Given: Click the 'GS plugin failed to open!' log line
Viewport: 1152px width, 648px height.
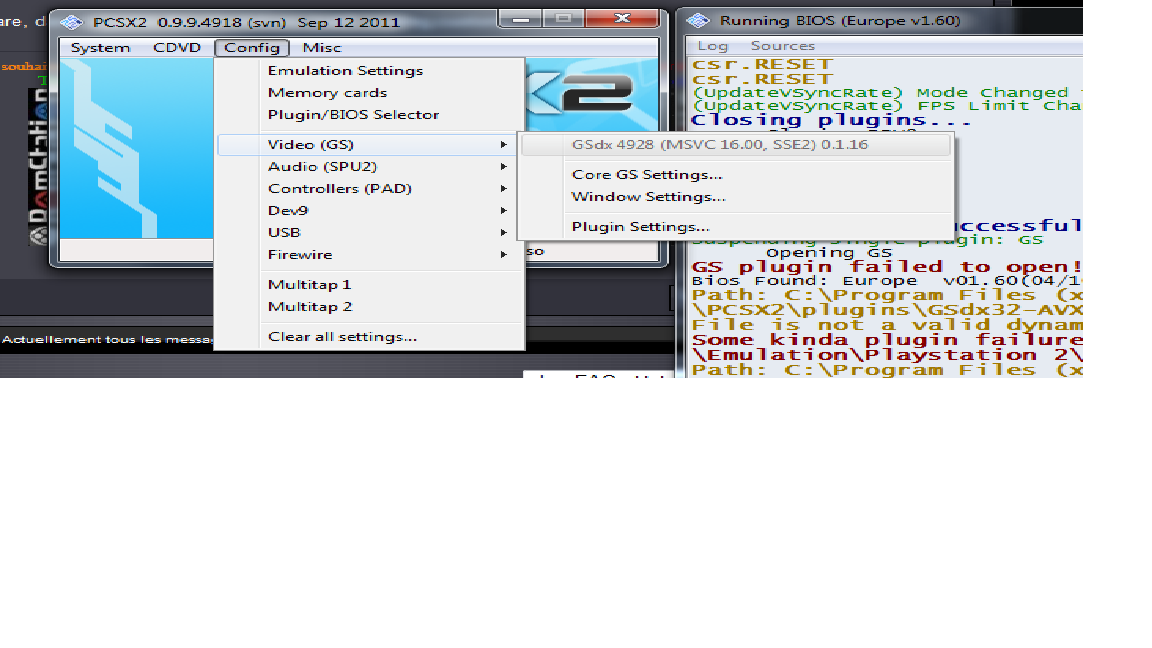Looking at the screenshot, I should pos(887,267).
